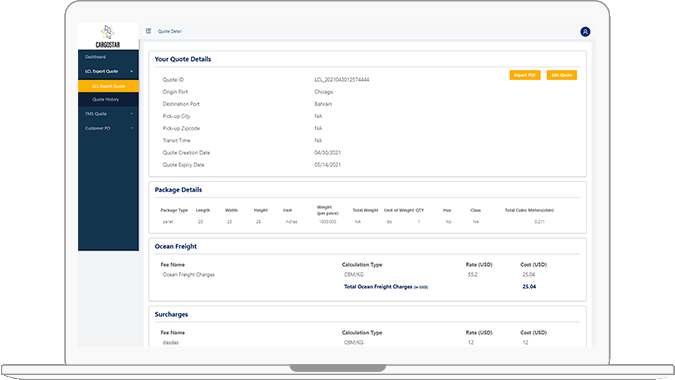Click the Quote Detail breadcrumb
The image size is (675, 380).
[x=170, y=31]
